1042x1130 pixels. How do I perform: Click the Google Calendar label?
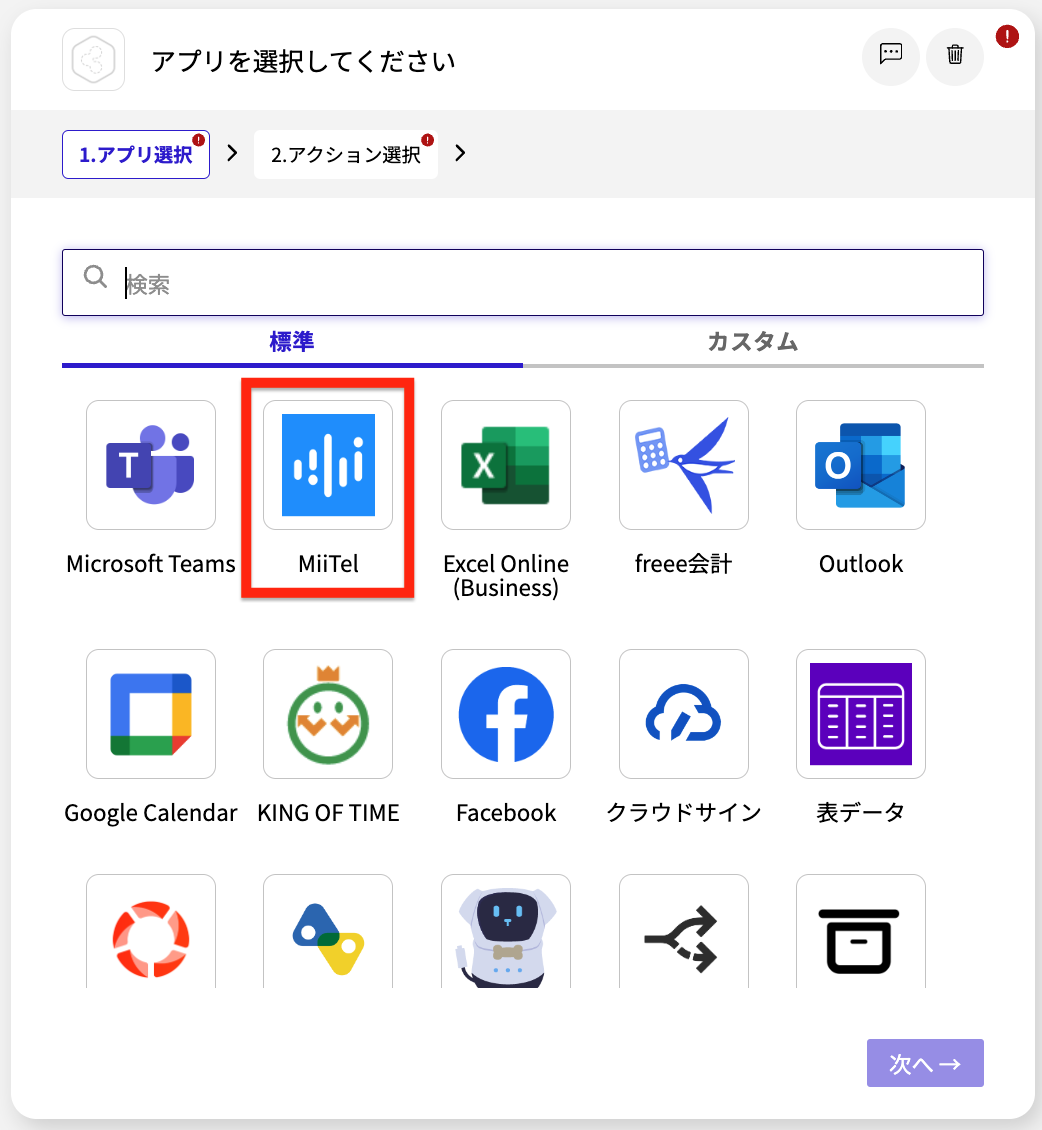coord(151,813)
